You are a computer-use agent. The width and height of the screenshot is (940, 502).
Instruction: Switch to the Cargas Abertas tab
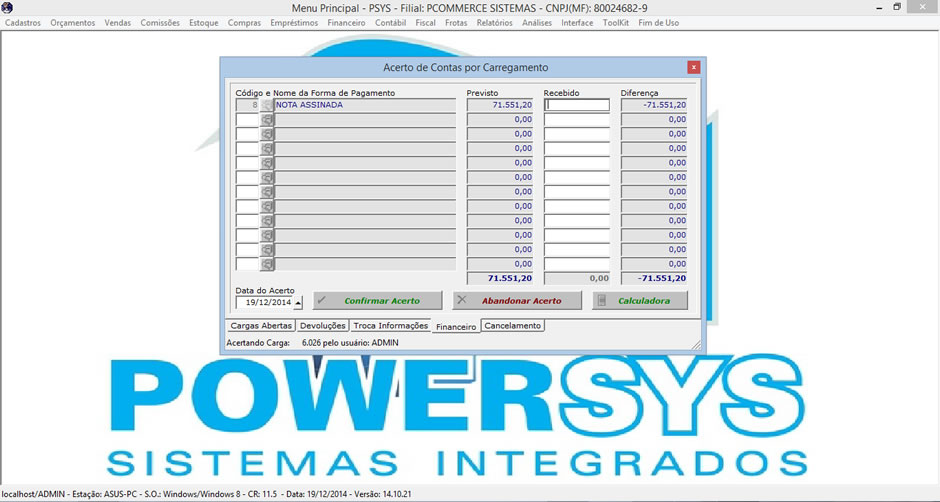(261, 326)
